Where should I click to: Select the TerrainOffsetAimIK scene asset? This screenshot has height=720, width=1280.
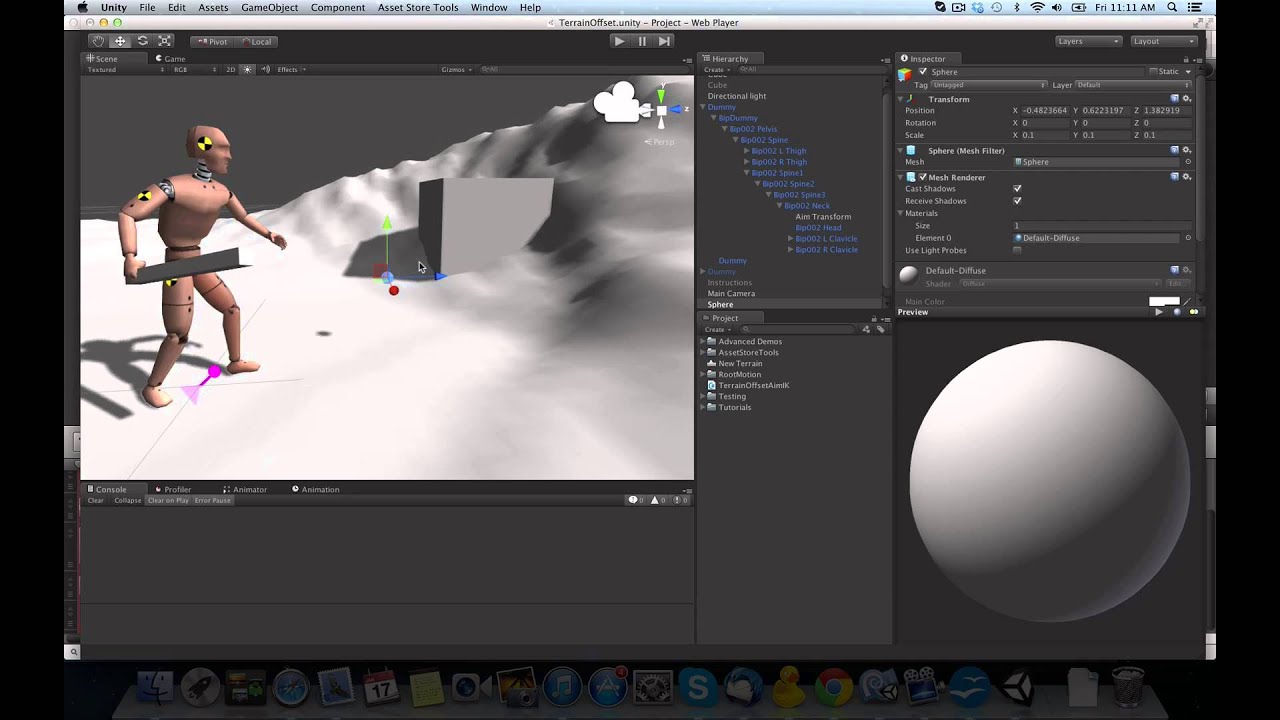753,385
